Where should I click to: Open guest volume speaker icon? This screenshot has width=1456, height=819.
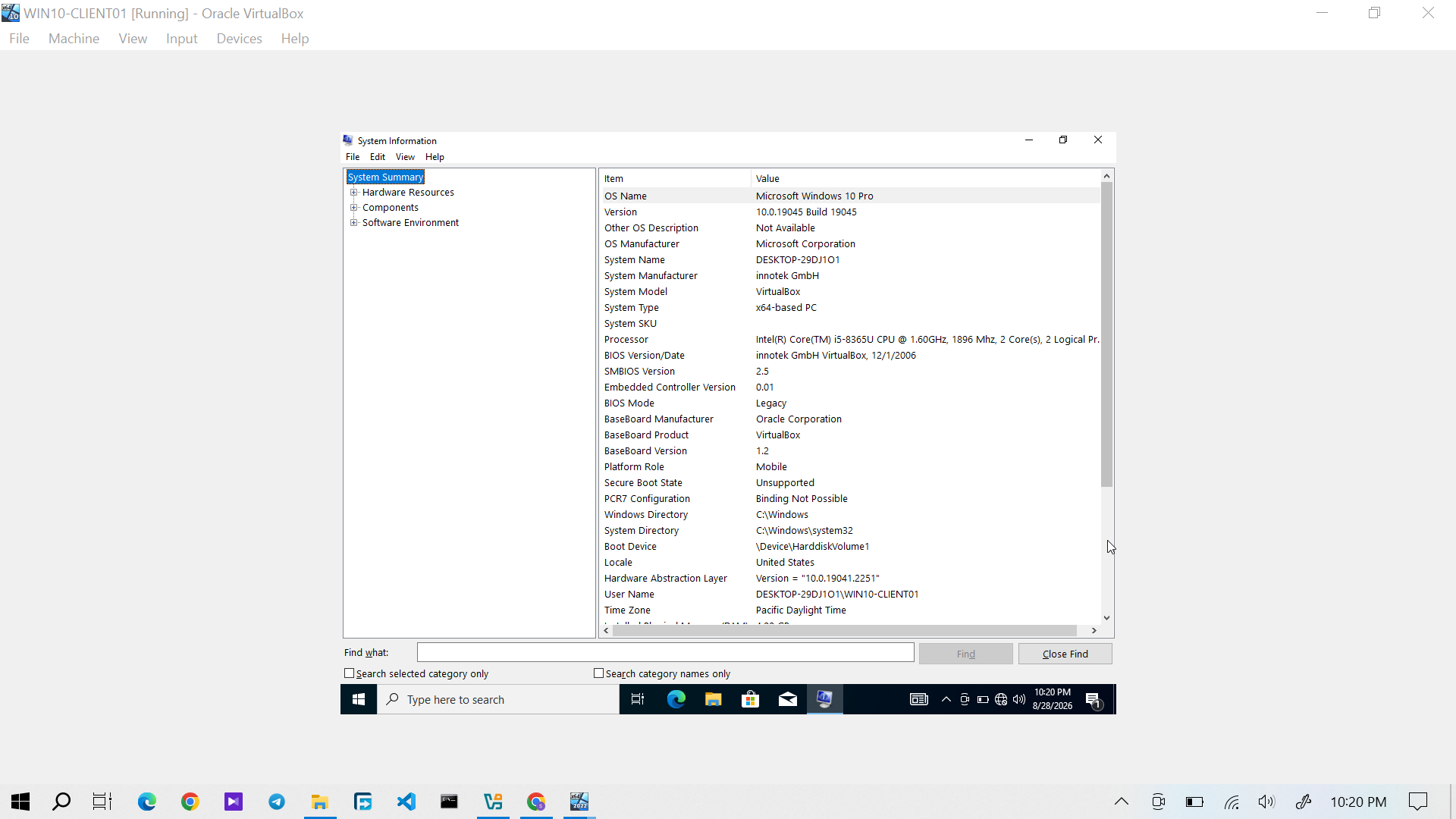[x=1019, y=699]
